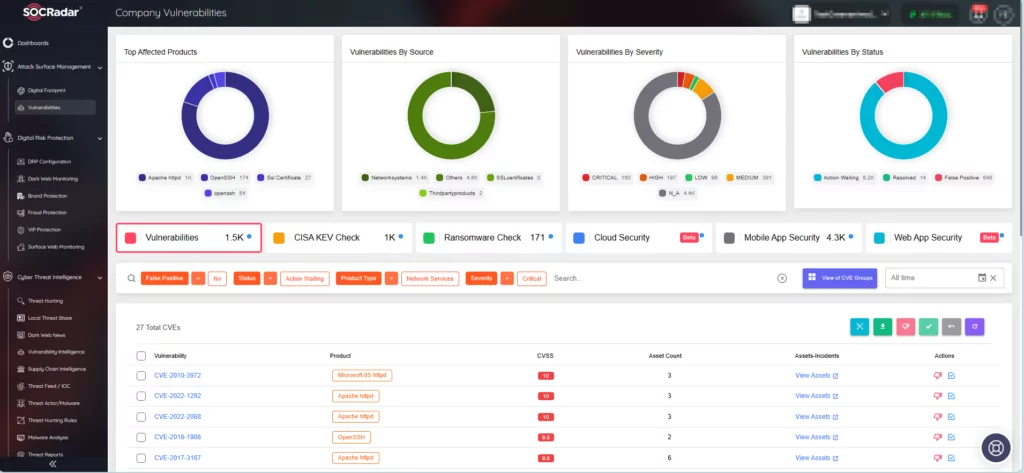Click the resolve checkbox icon for CVE-2017-3167
The height and width of the screenshot is (473, 1024).
[x=952, y=457]
